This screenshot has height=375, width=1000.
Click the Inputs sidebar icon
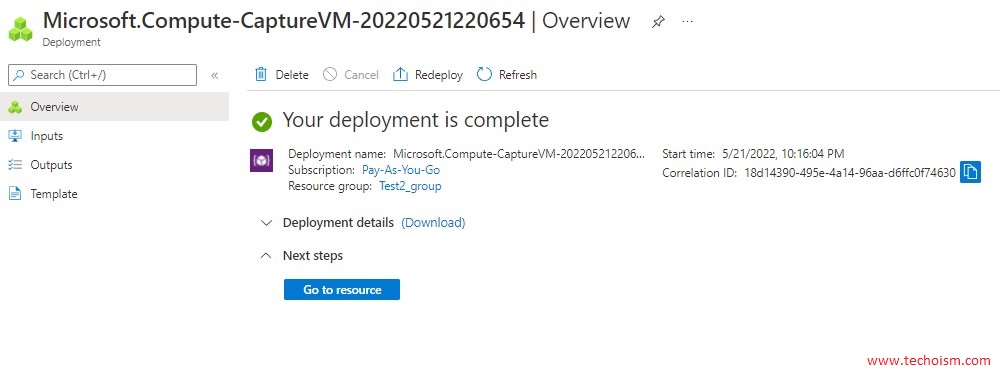(15, 136)
